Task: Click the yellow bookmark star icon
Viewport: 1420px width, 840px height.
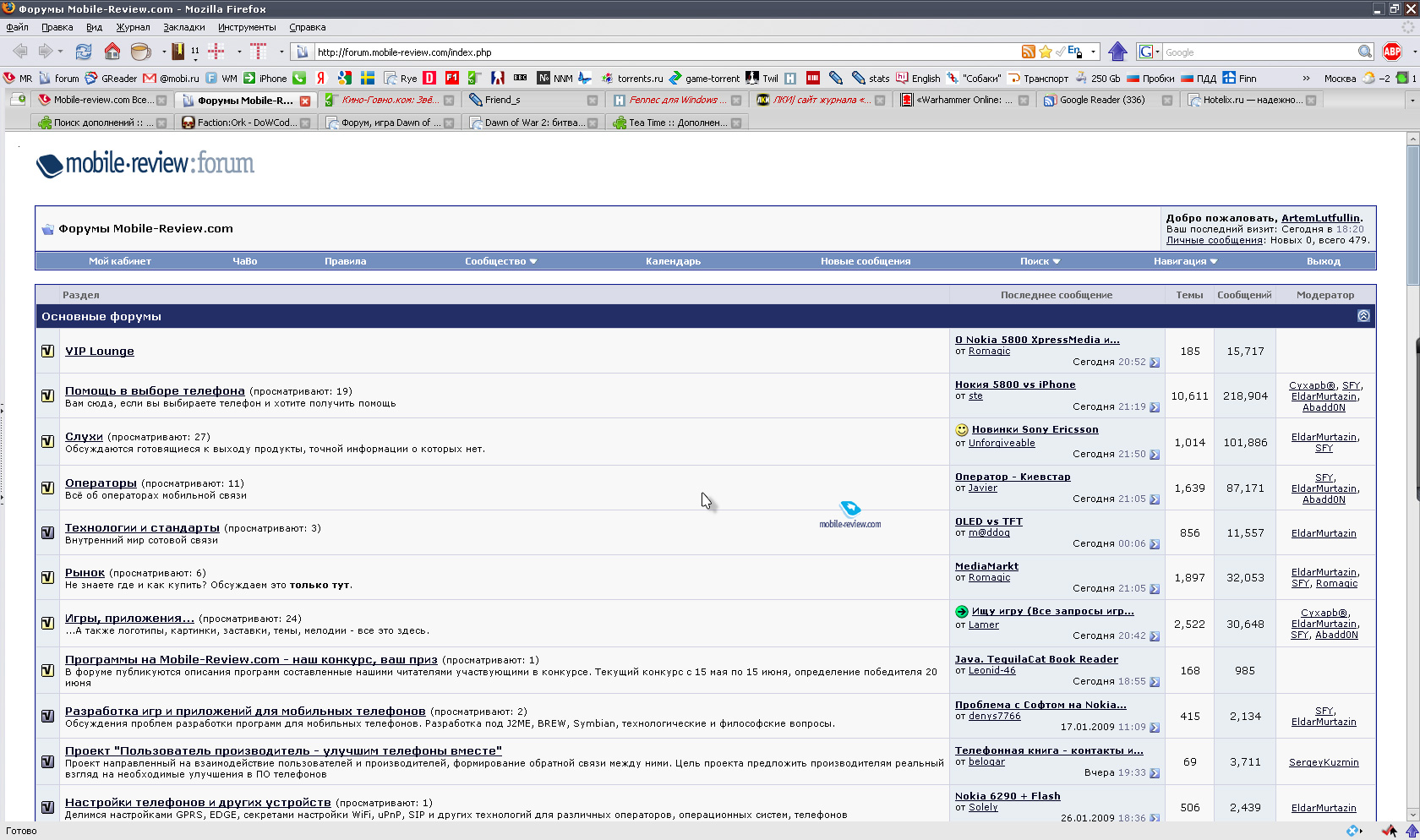Action: 1046,52
